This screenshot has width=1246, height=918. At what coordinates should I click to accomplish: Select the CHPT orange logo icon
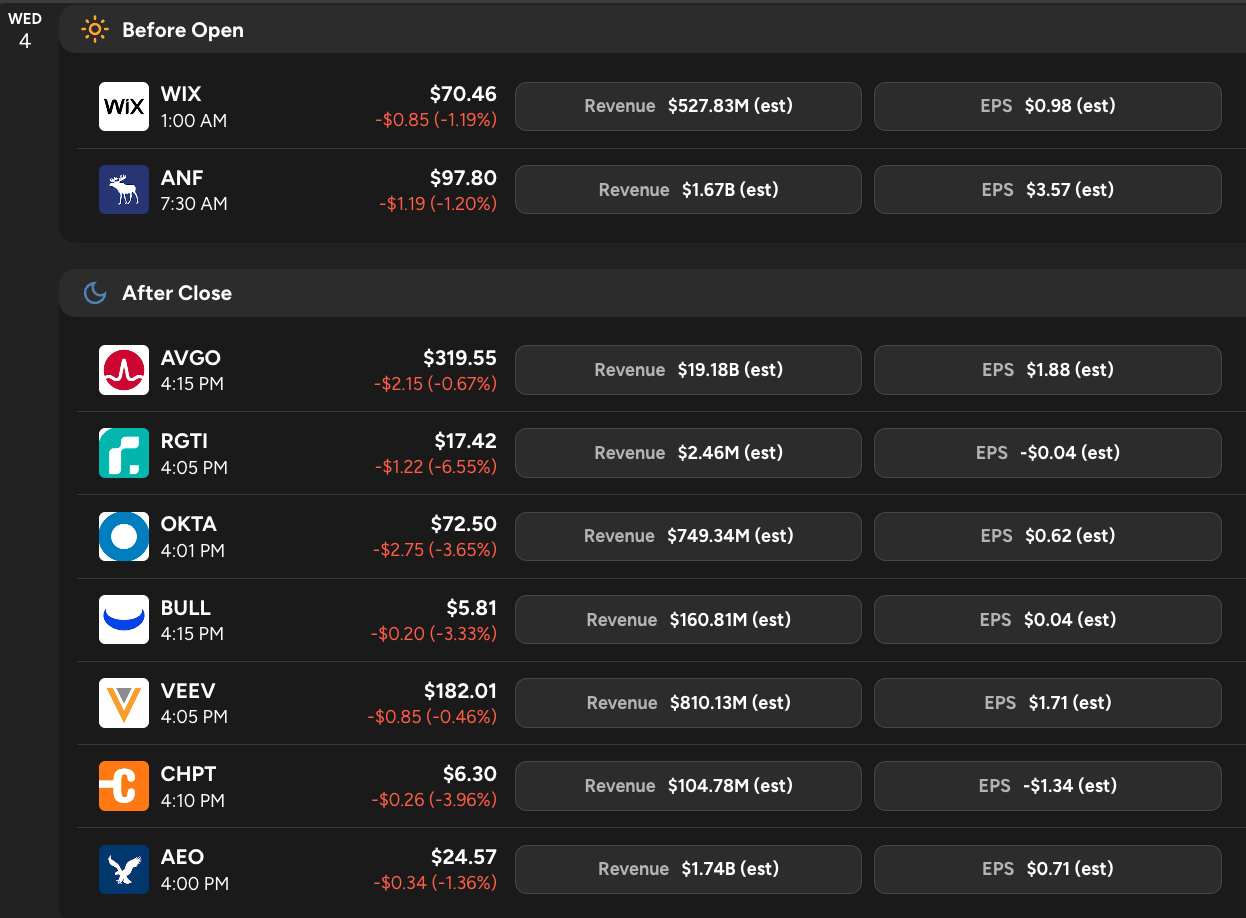click(x=124, y=786)
